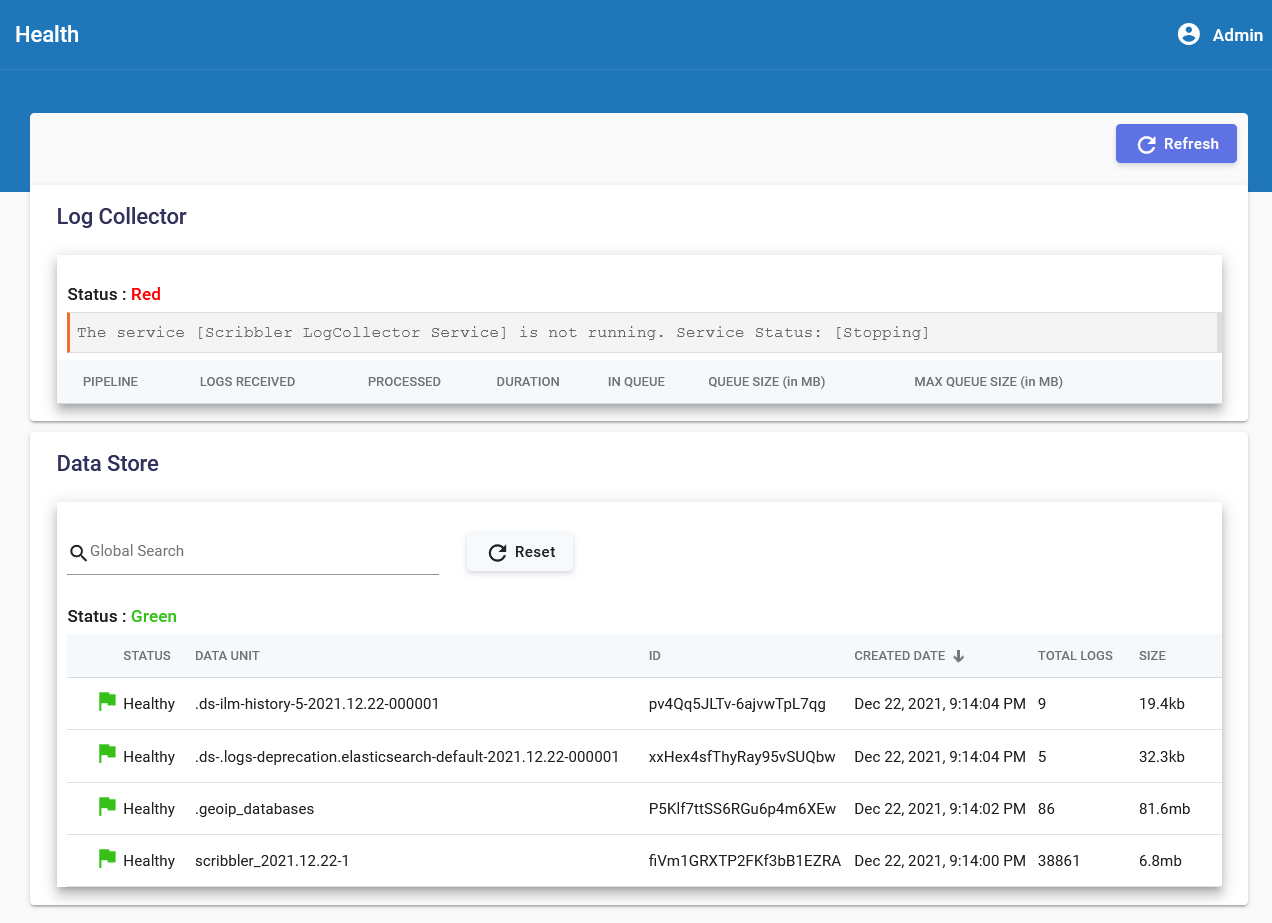1272x923 pixels.
Task: Sort the table by ID column header
Action: pos(655,656)
